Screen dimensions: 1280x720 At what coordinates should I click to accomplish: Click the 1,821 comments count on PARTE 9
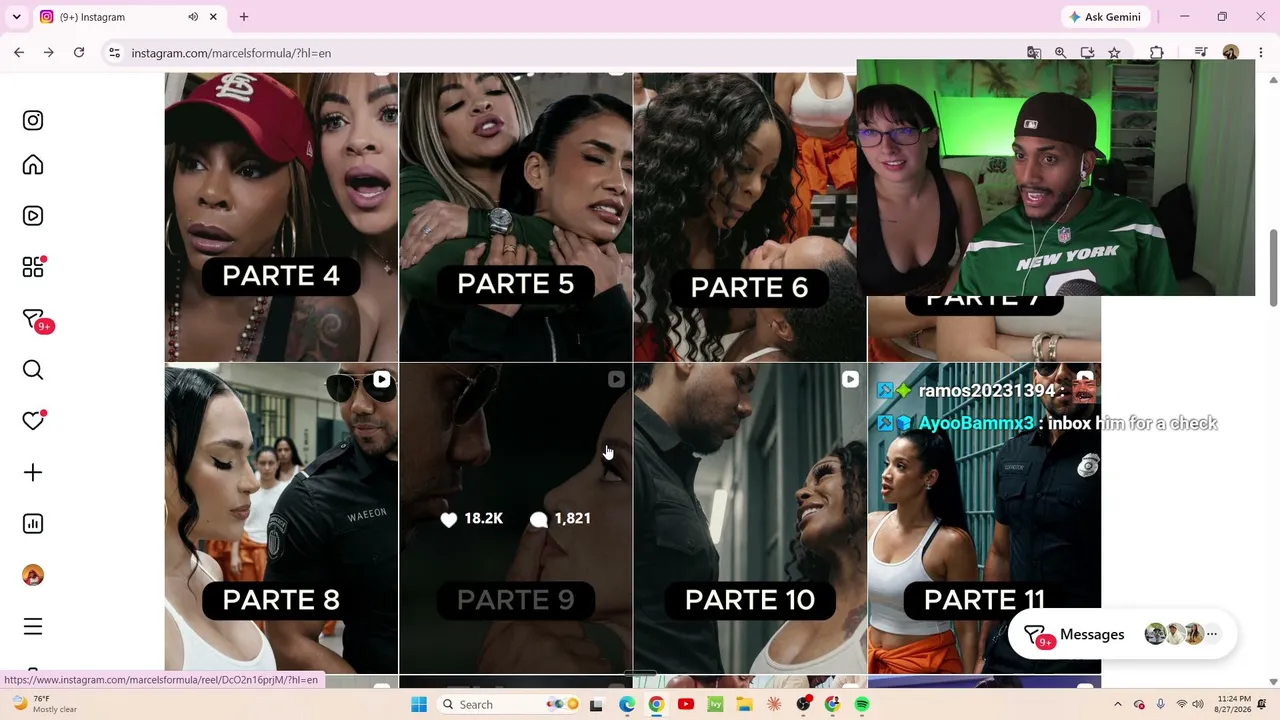(561, 518)
